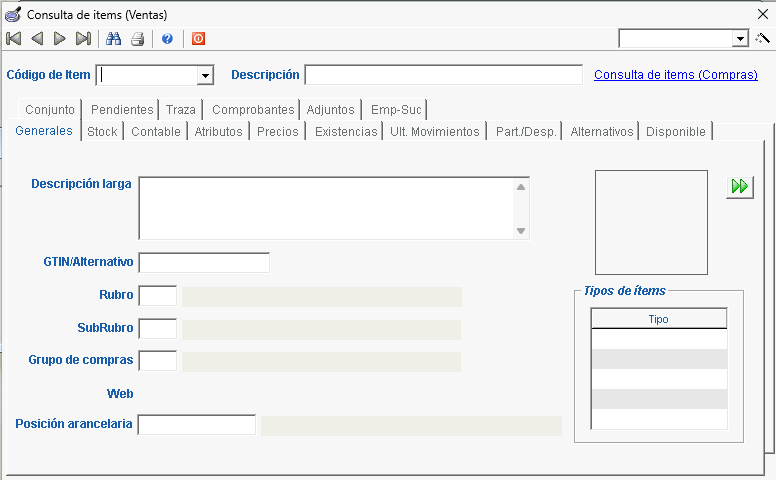Open help with the question mark icon
Image resolution: width=776 pixels, height=480 pixels.
pos(167,39)
